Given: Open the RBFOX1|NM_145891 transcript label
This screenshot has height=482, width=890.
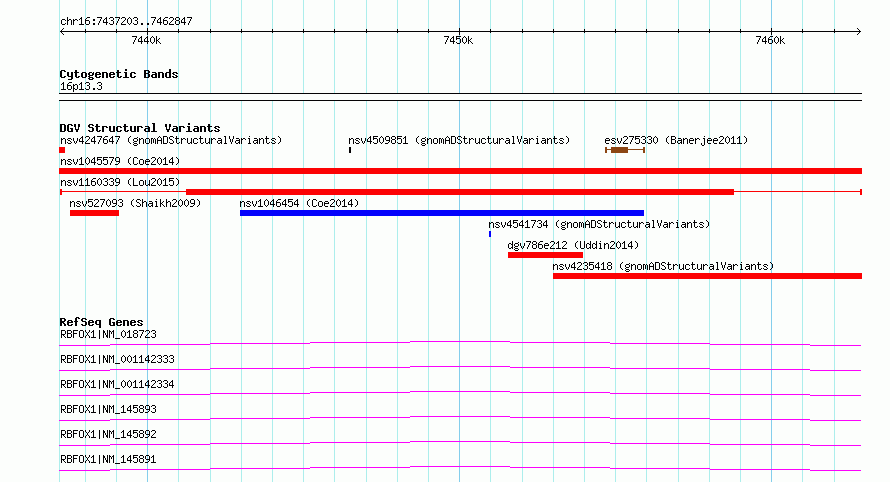Looking at the screenshot, I should [x=108, y=459].
